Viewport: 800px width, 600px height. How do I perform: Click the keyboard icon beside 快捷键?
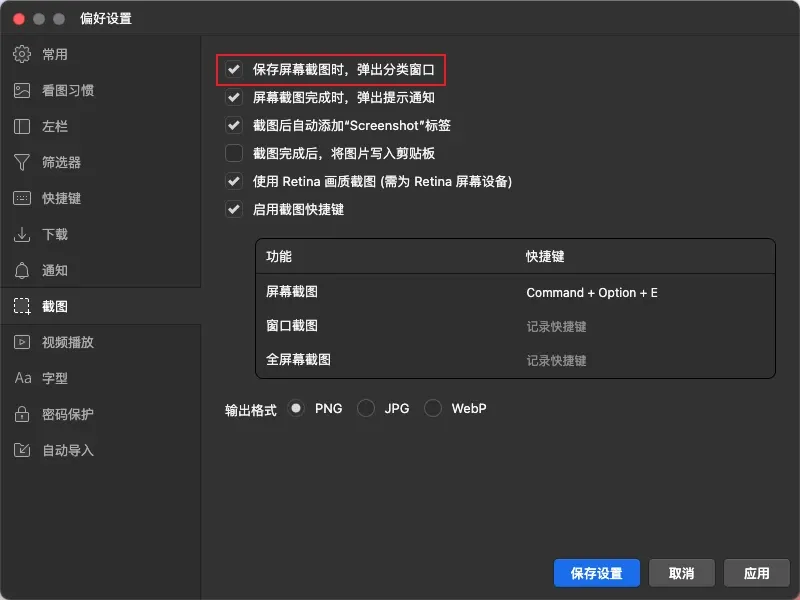pyautogui.click(x=21, y=198)
